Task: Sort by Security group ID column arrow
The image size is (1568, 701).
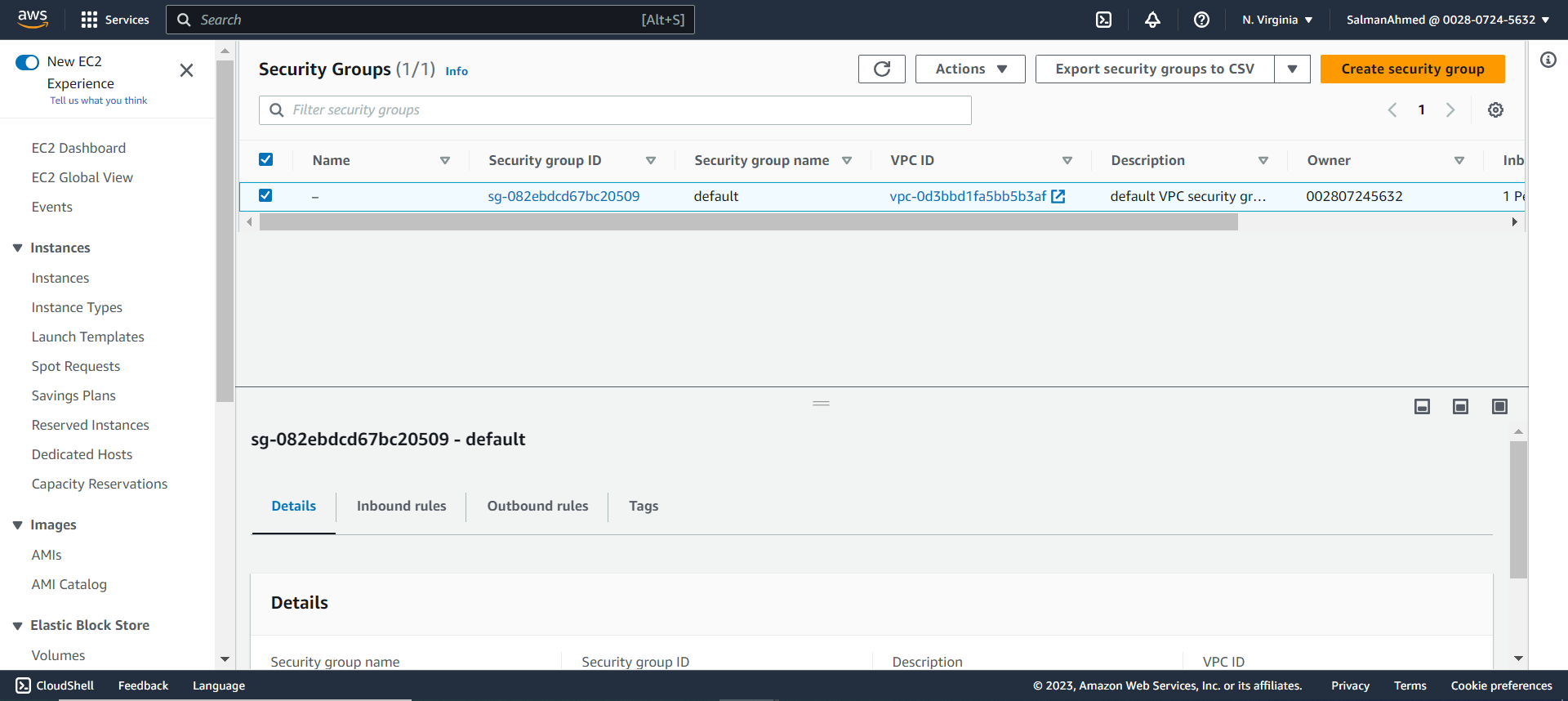Action: point(651,160)
